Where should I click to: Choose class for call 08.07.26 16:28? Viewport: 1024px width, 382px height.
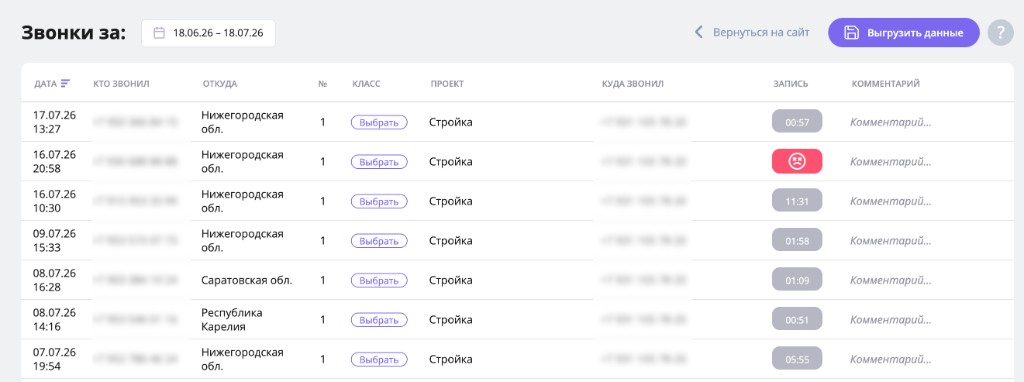[x=379, y=280]
